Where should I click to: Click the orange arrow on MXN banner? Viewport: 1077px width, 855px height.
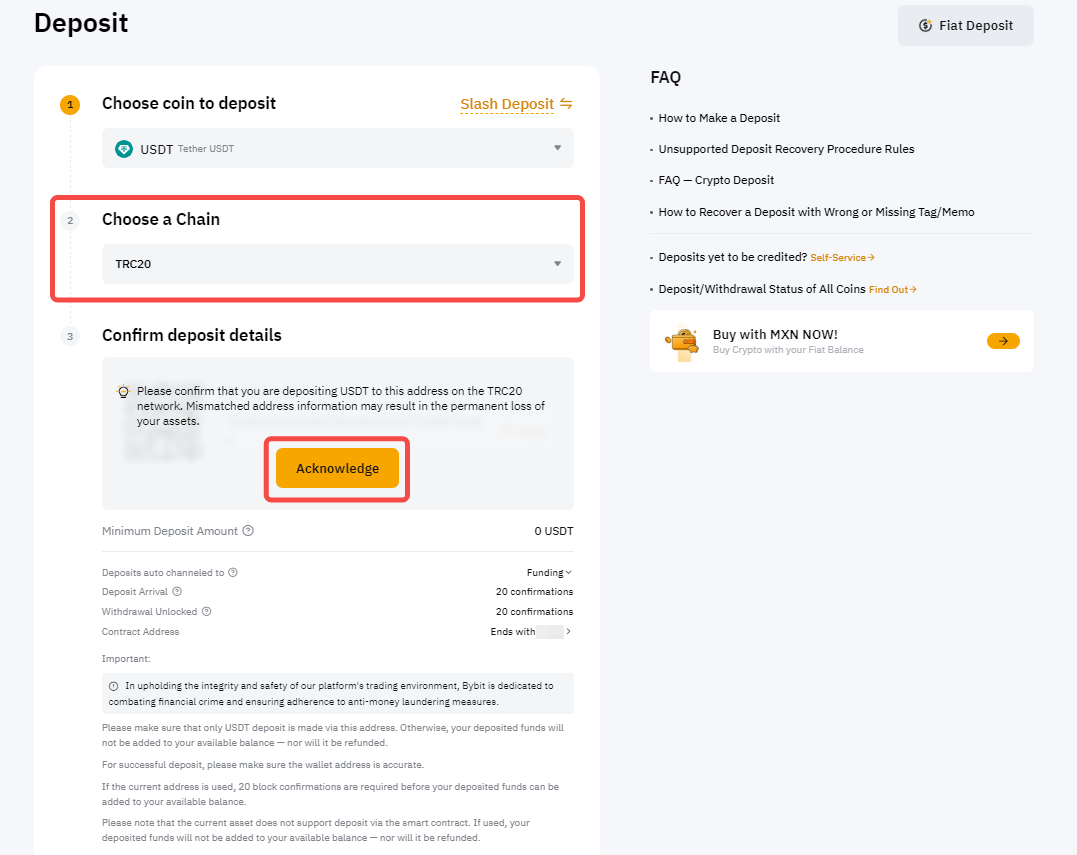tap(1003, 341)
